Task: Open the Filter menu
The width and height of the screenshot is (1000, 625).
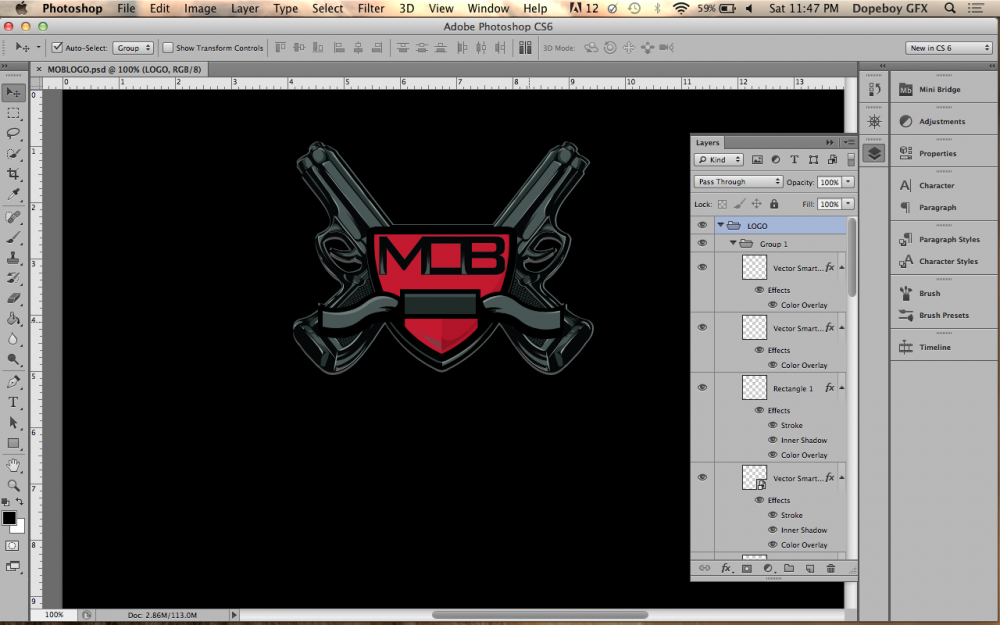Action: click(371, 8)
